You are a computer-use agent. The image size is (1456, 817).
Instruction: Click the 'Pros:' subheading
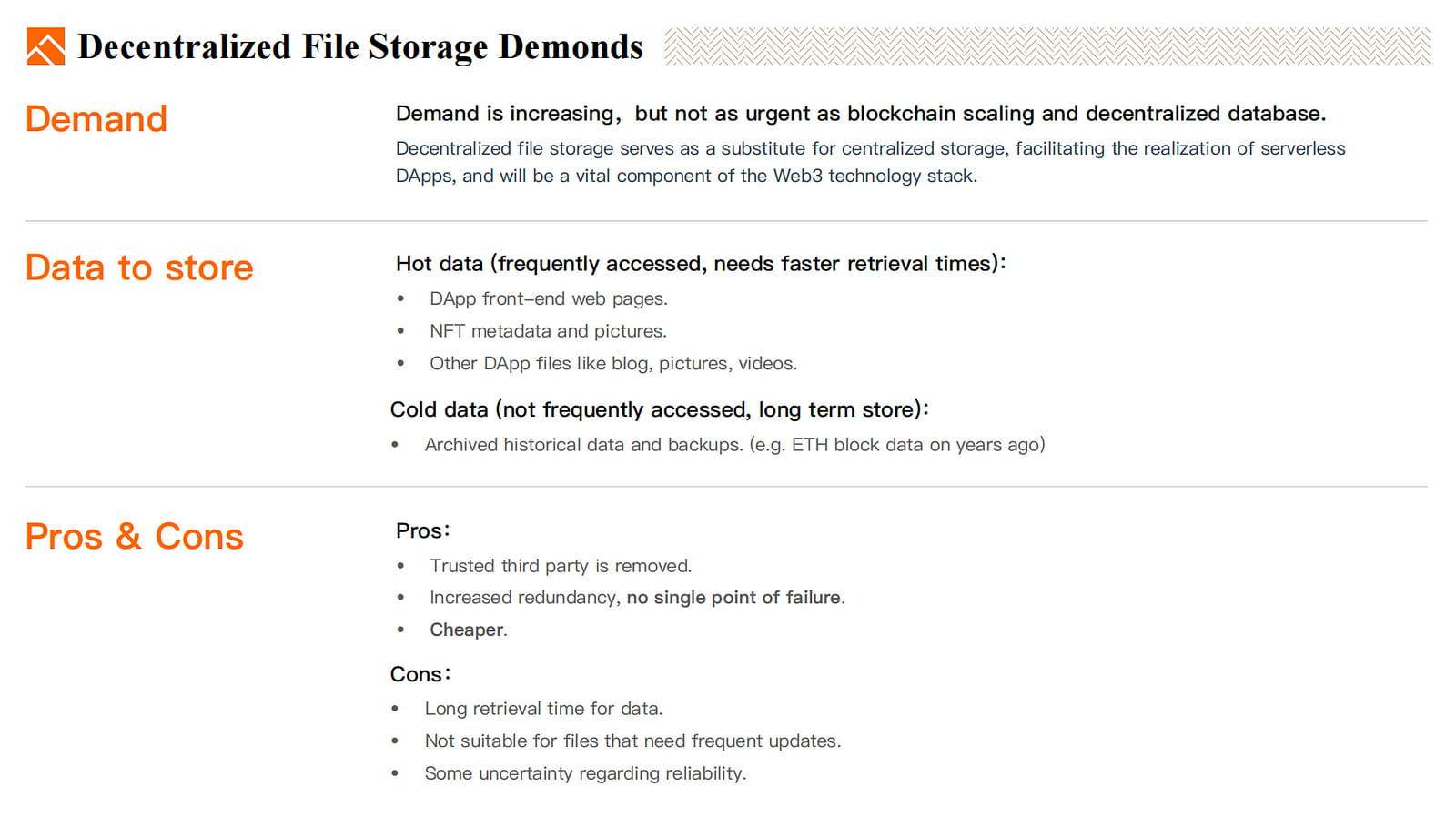[x=423, y=530]
